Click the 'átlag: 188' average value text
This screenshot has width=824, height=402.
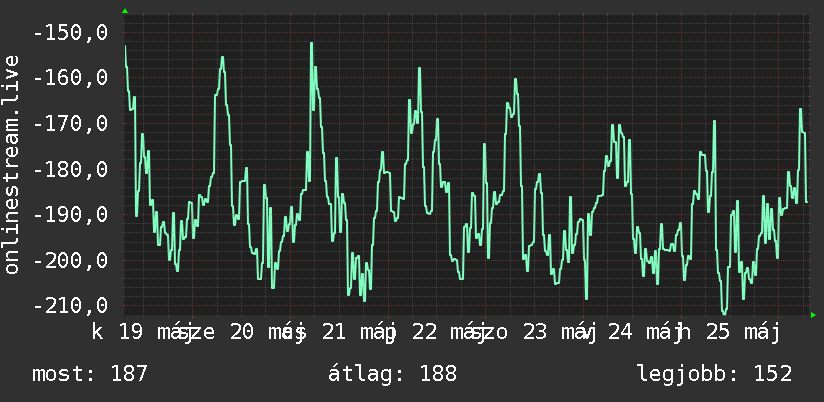pos(392,374)
